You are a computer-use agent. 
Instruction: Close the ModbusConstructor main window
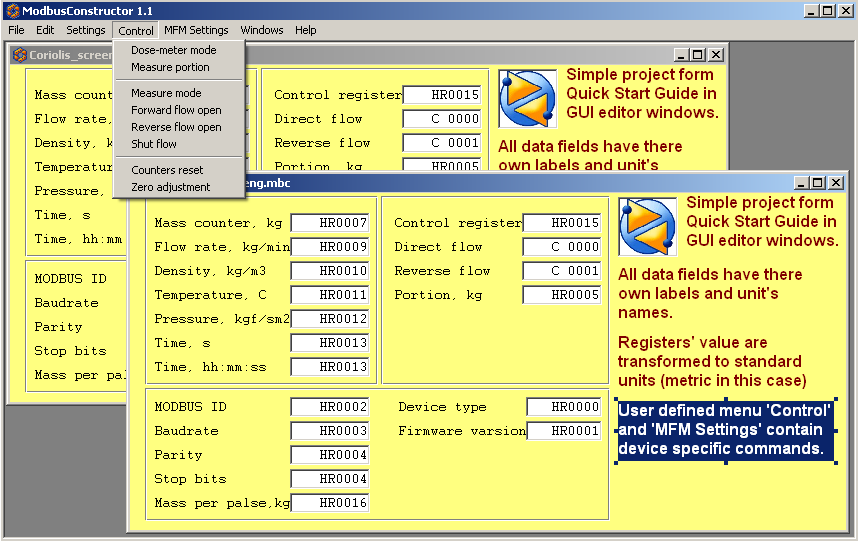coord(845,11)
